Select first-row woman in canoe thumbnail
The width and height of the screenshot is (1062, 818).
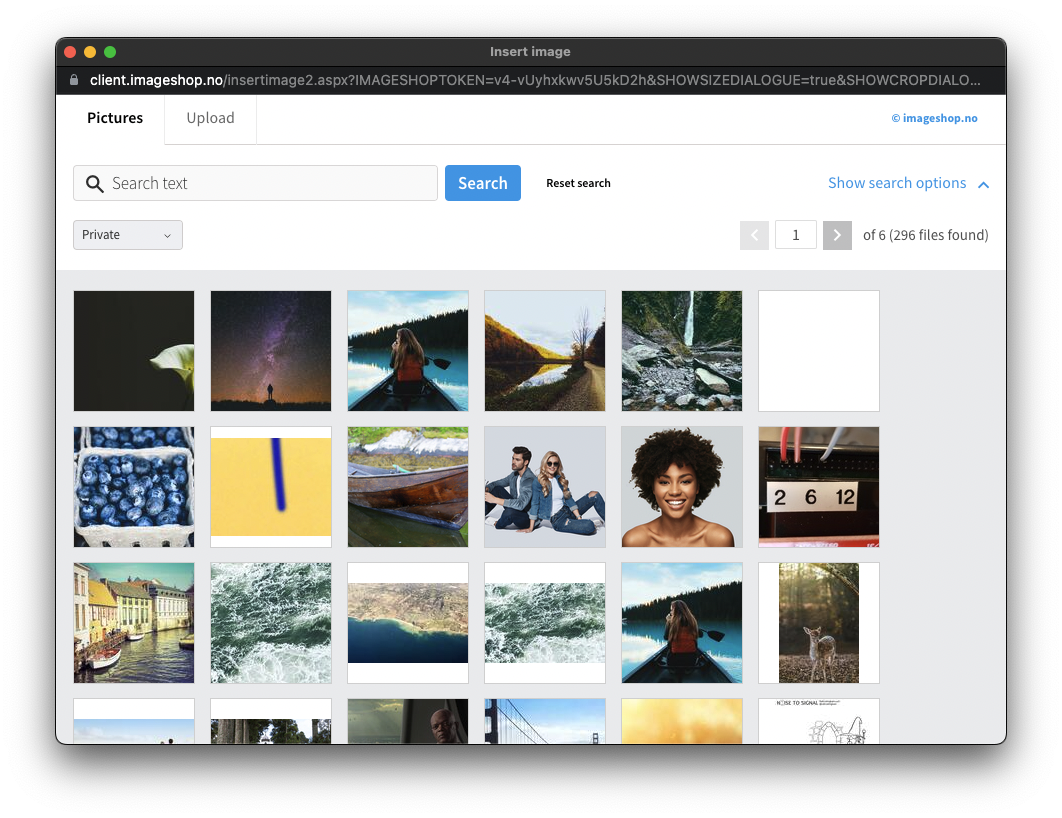tap(408, 351)
